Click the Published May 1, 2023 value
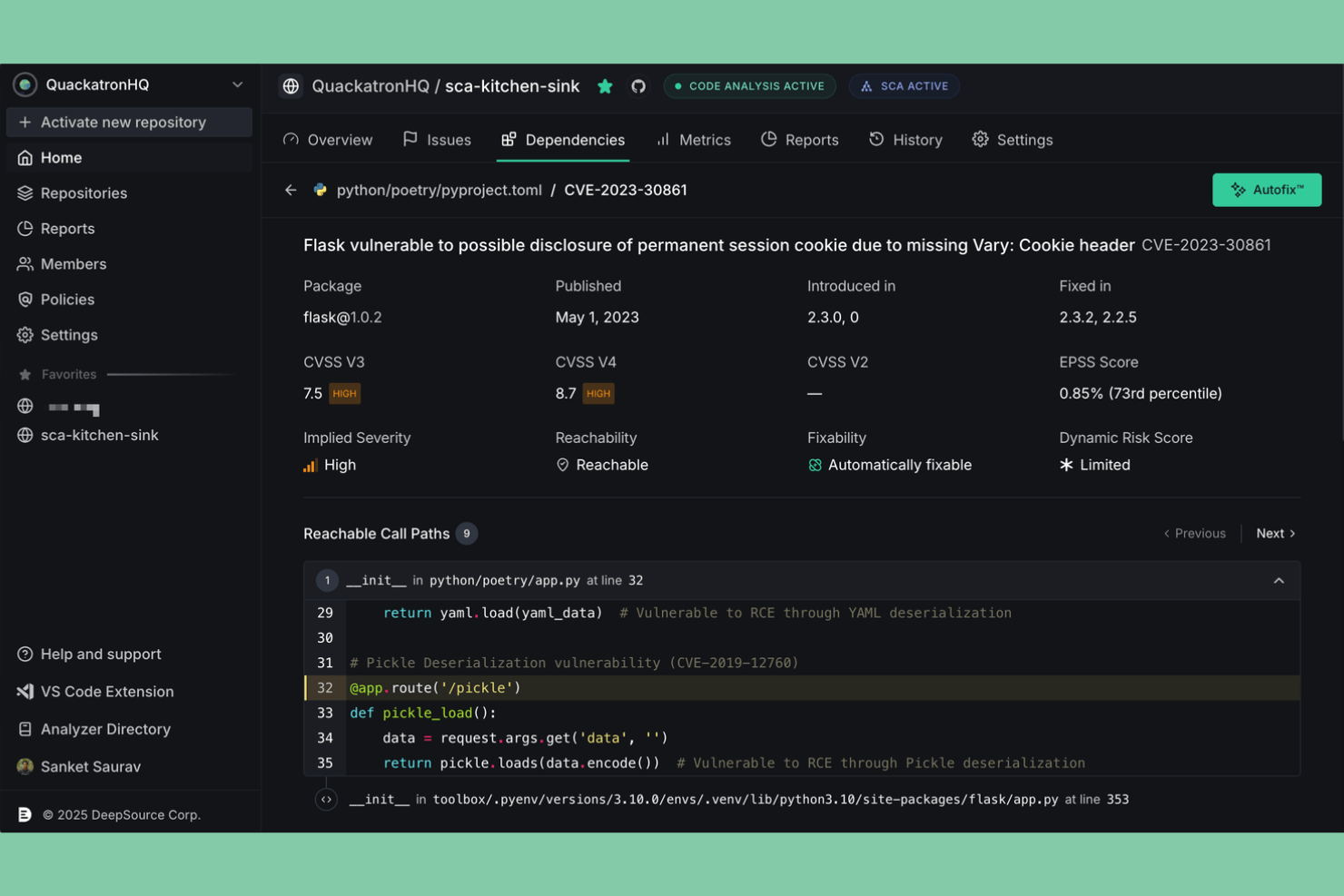 (597, 317)
